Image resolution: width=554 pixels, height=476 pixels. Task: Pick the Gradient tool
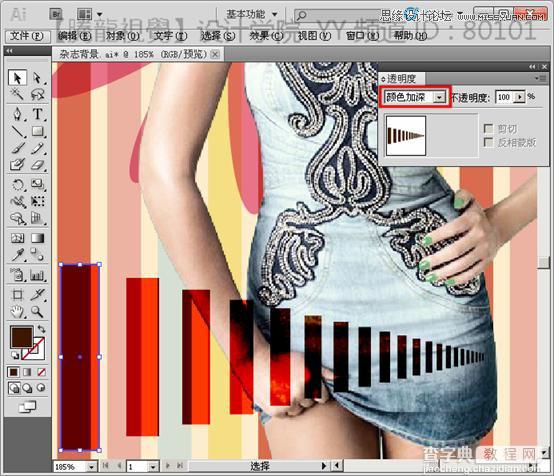[37, 238]
